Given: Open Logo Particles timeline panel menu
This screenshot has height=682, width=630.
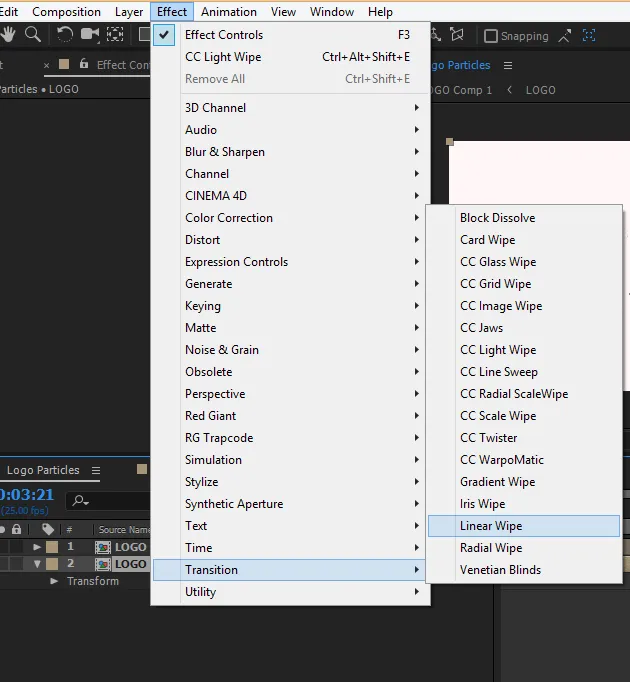Looking at the screenshot, I should [x=96, y=470].
